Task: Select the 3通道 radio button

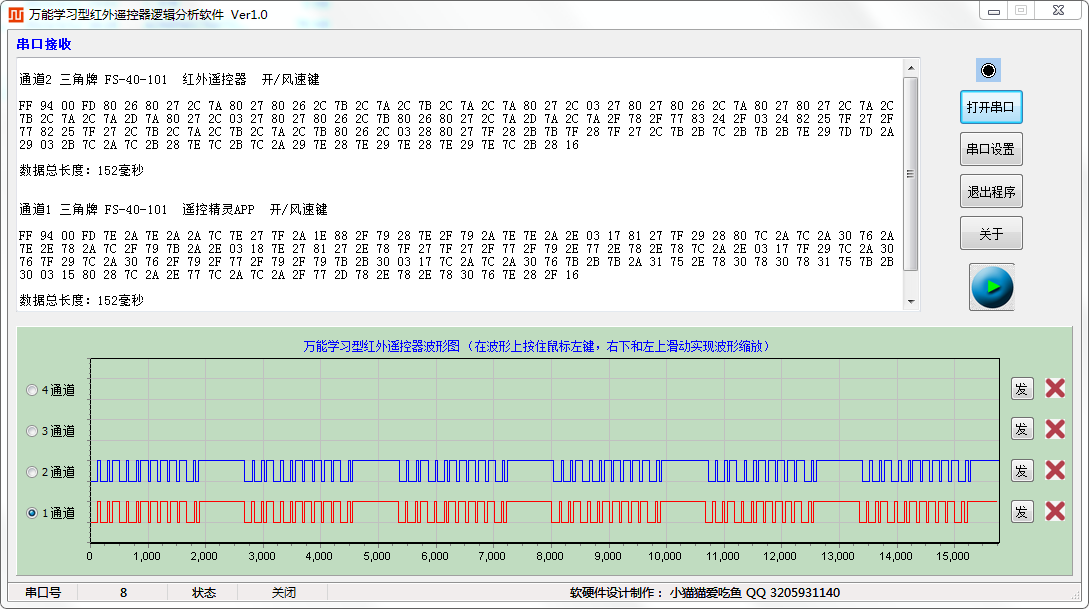Action: tap(32, 431)
